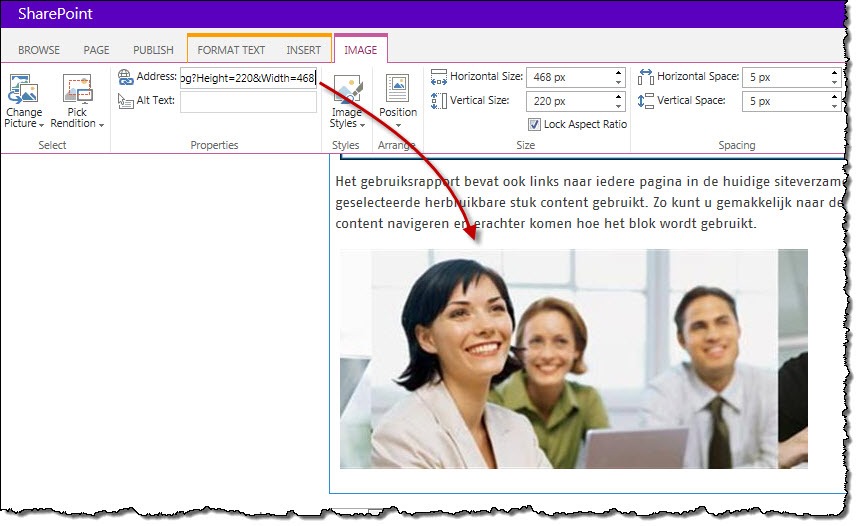Click the Horizontal Size icon
The height and width of the screenshot is (526, 860).
[439, 77]
